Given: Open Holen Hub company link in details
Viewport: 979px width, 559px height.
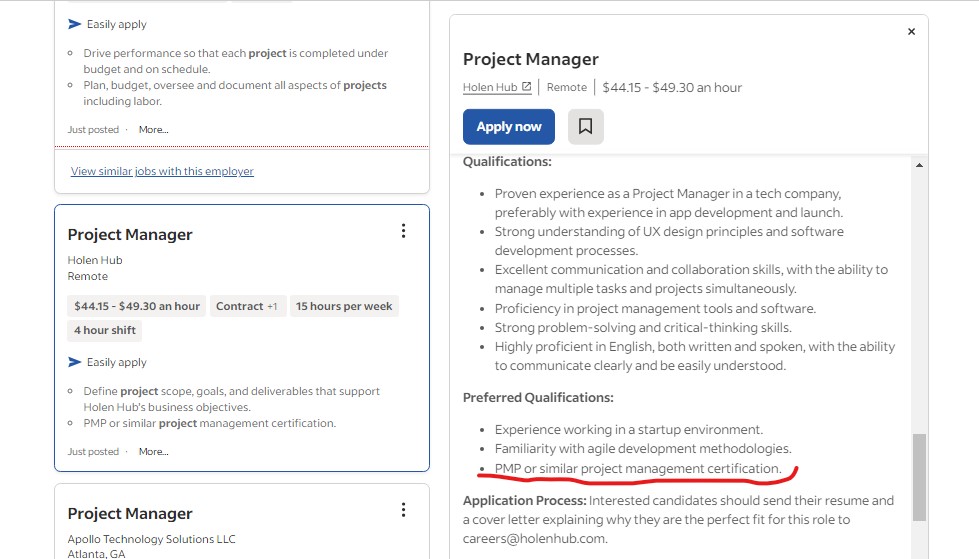Looking at the screenshot, I should click(490, 87).
